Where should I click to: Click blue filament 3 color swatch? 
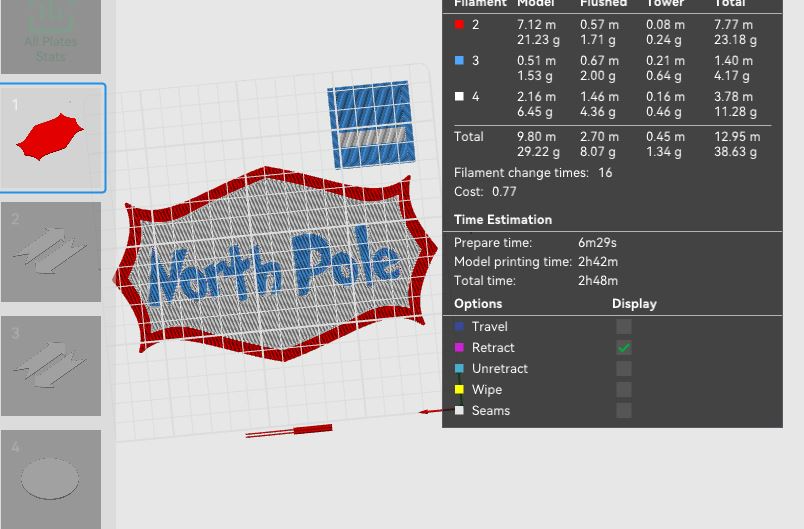coord(459,60)
